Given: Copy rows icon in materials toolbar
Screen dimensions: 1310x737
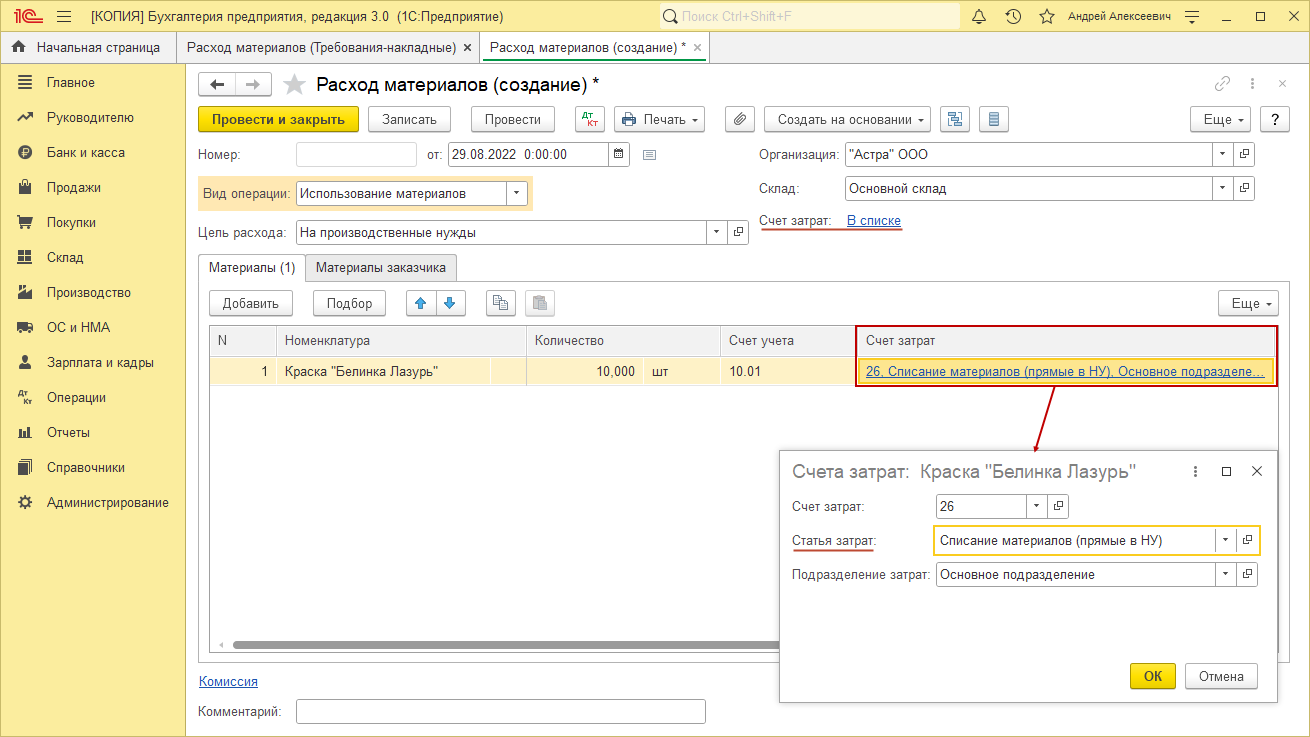Looking at the screenshot, I should tap(501, 303).
